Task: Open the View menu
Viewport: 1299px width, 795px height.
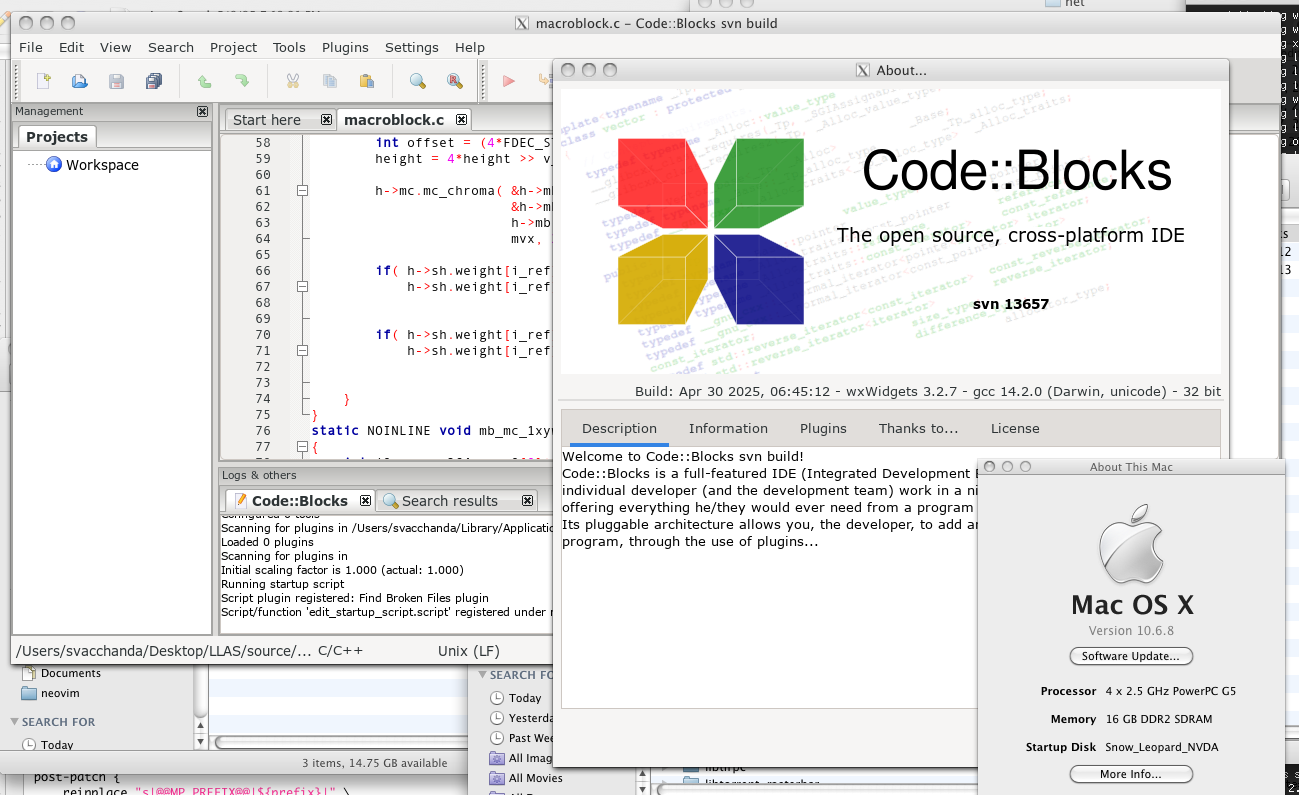Action: (x=115, y=47)
